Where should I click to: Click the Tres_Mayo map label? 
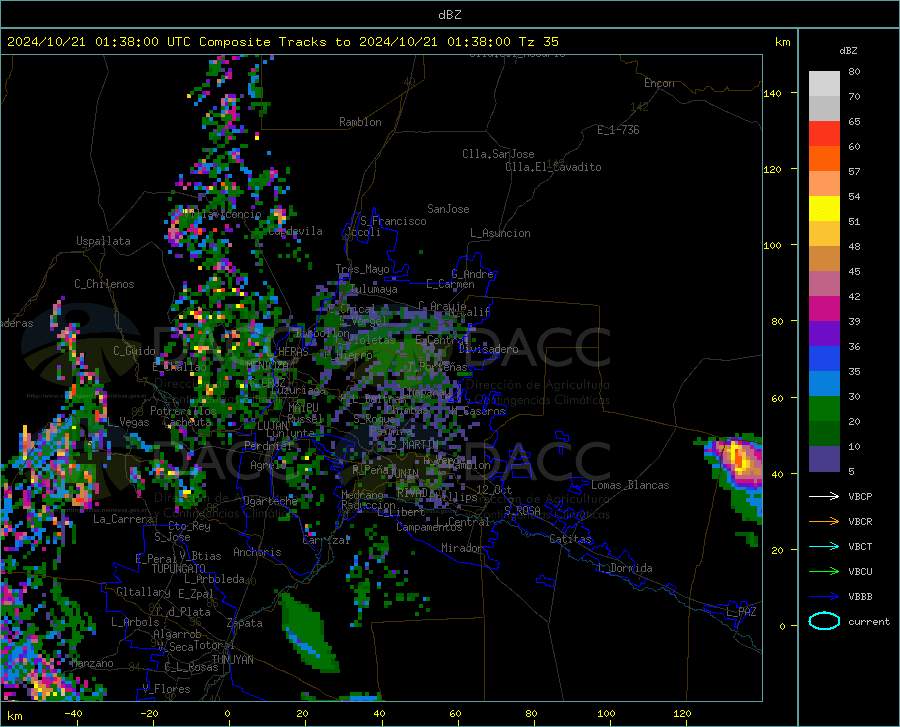click(x=362, y=269)
